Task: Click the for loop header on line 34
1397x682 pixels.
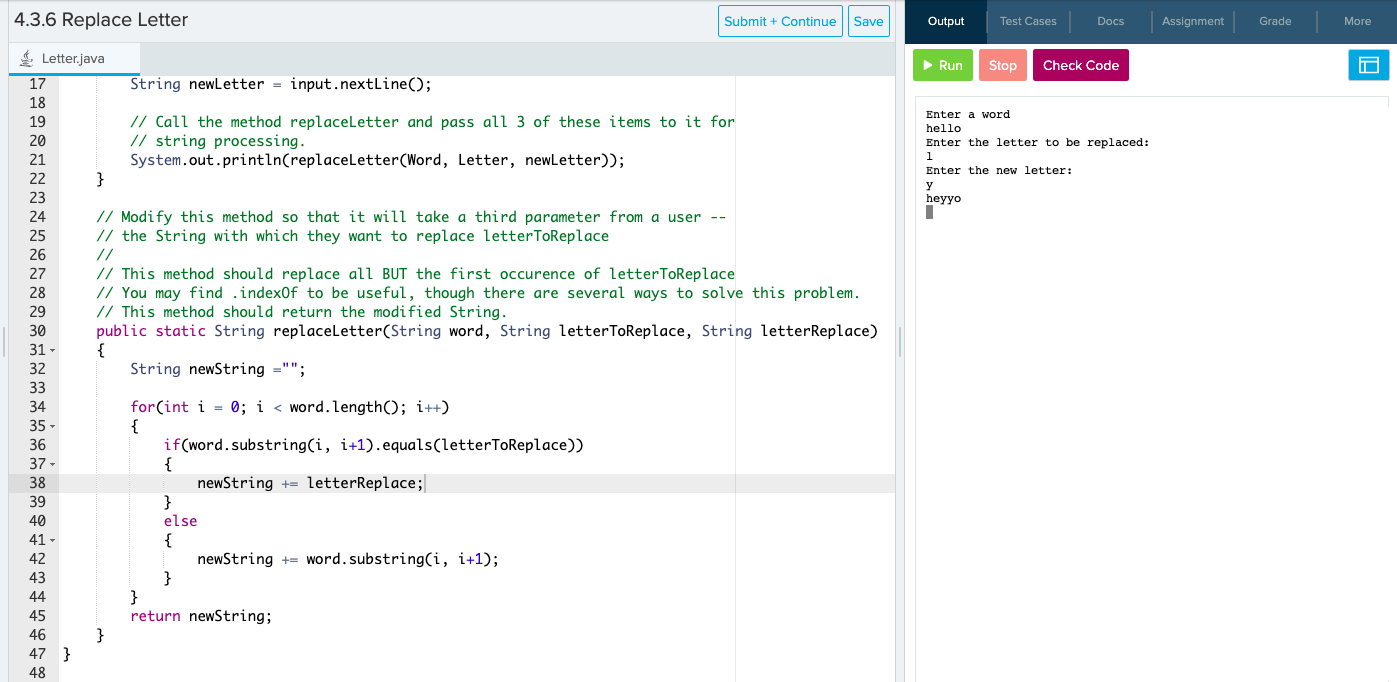Action: pos(290,407)
